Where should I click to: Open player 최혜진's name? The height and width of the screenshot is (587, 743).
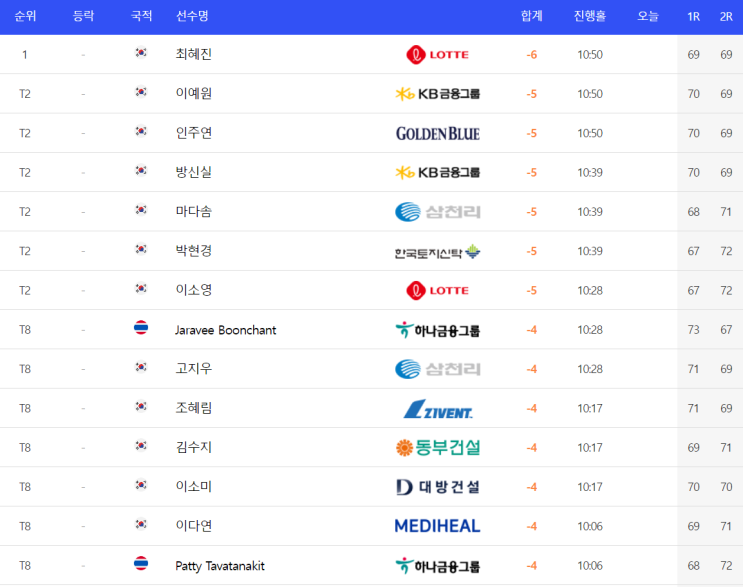[193, 54]
